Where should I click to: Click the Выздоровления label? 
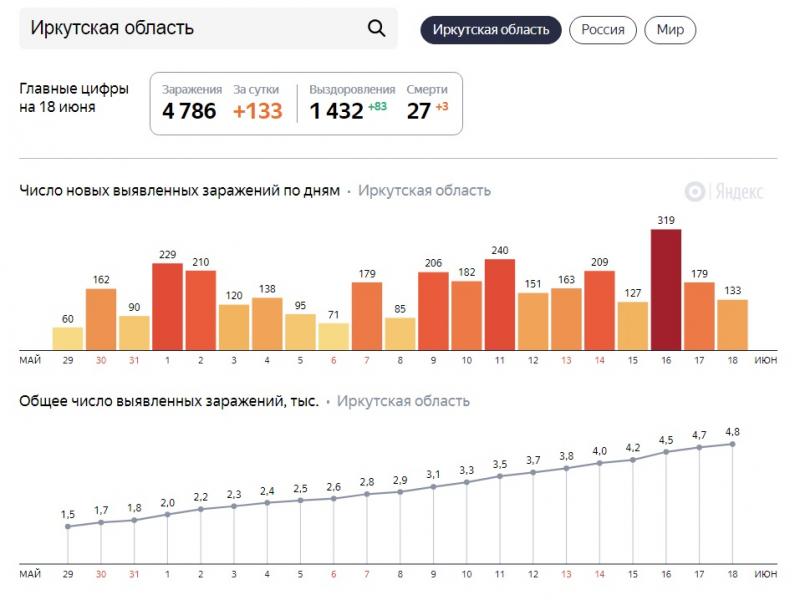[352, 89]
